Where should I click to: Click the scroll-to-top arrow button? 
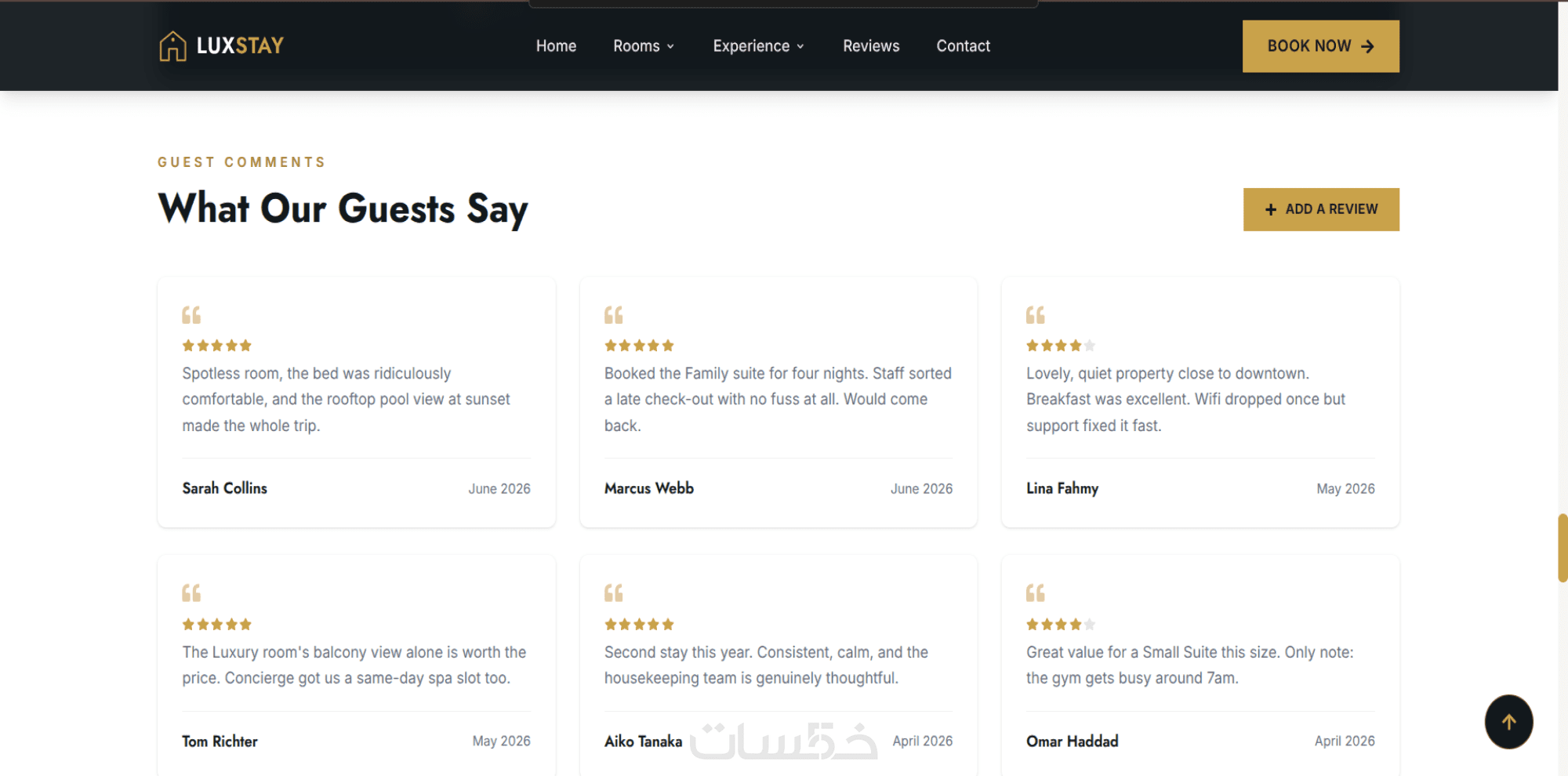pos(1508,722)
